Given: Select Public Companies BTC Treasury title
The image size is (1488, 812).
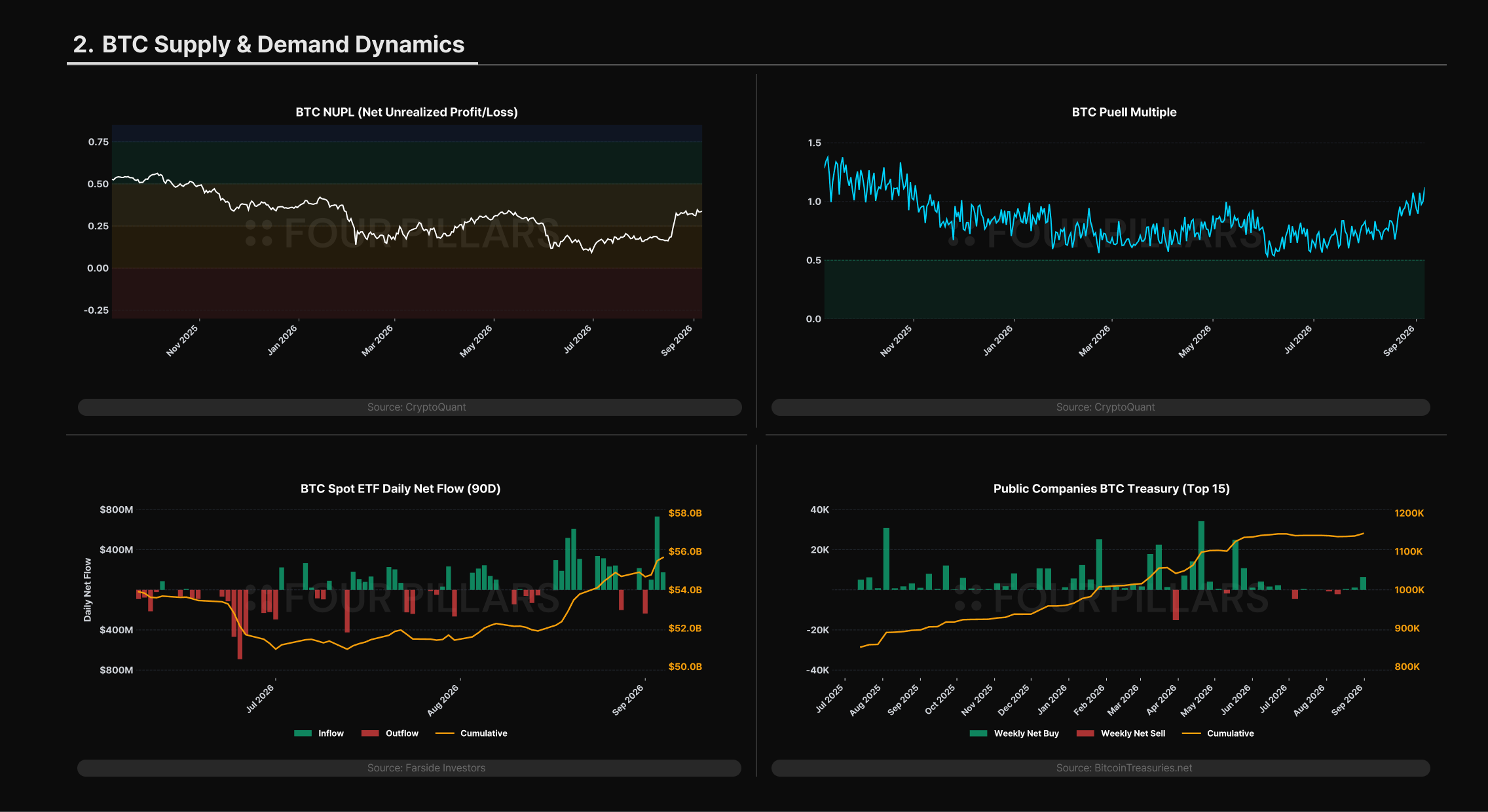Looking at the screenshot, I should 1111,489.
